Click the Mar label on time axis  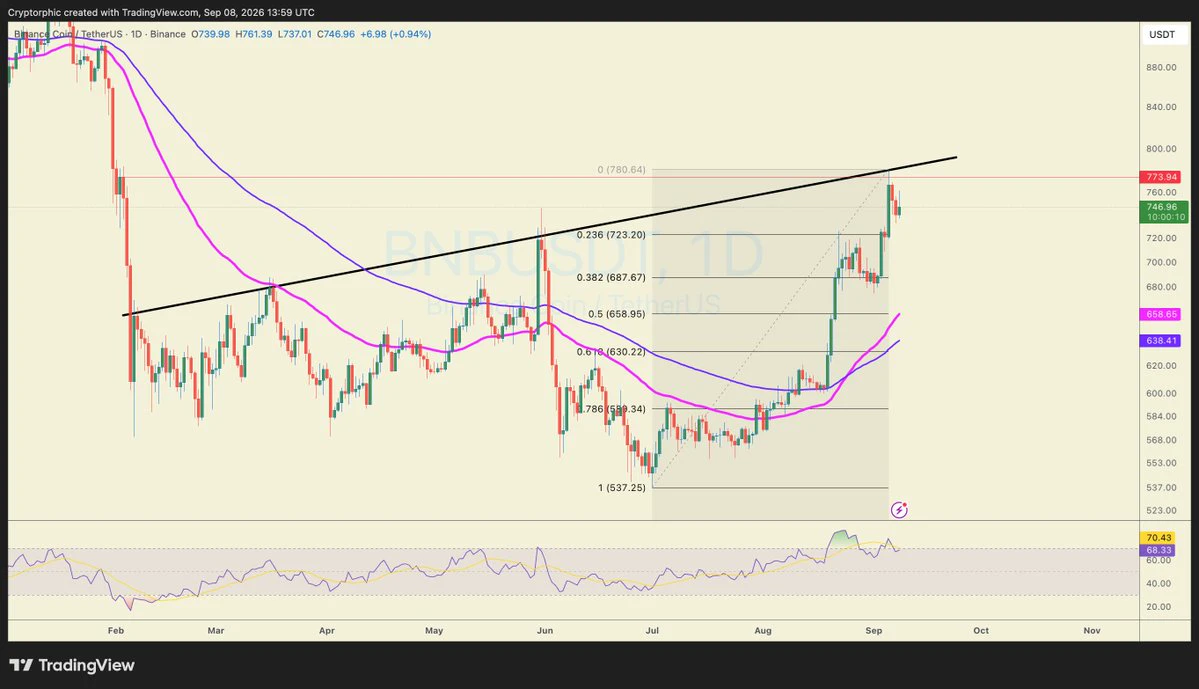pos(216,631)
